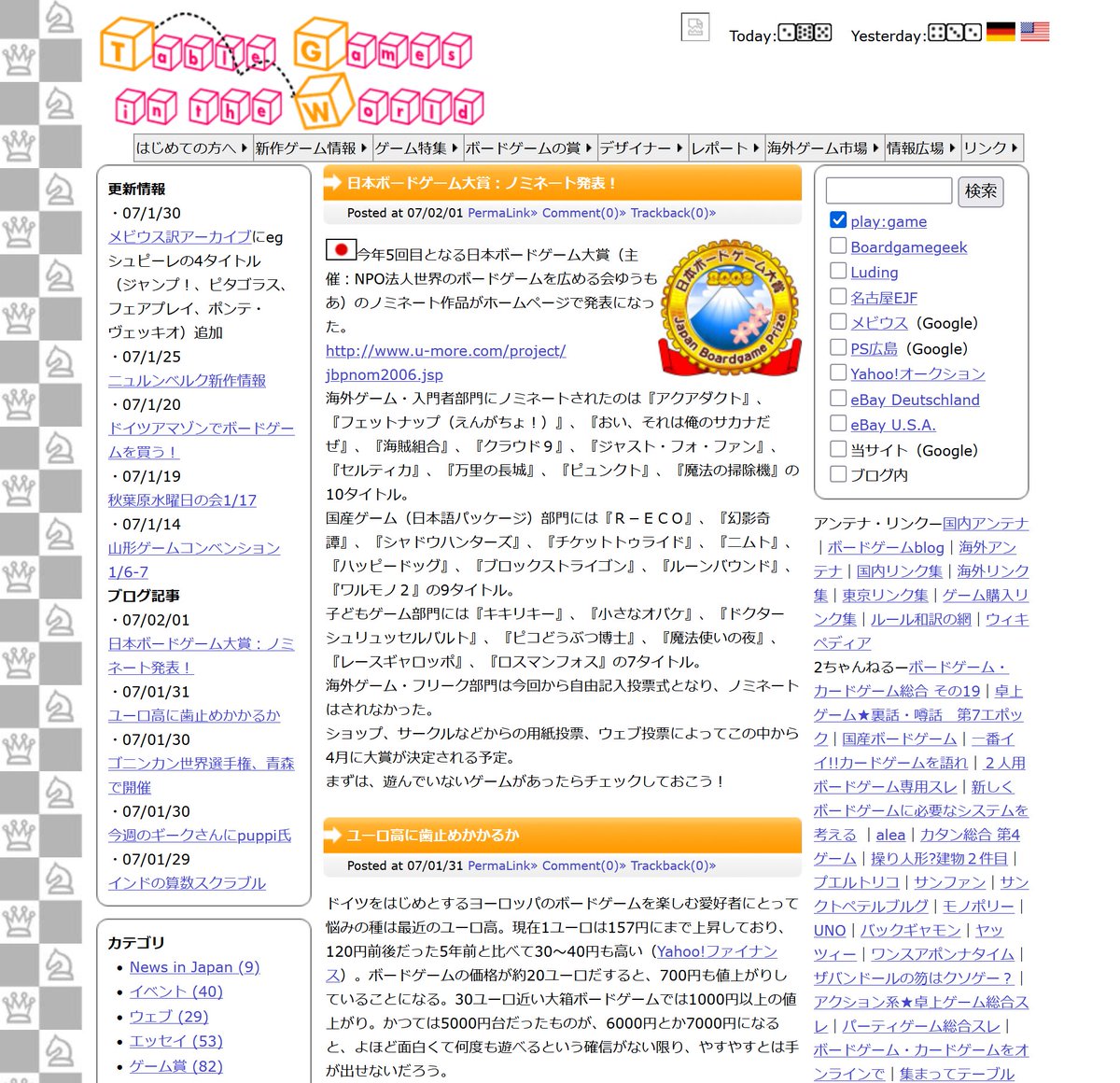Check the eBay U.S.A. checkbox
Screen dimensions: 1120x1083
(x=838, y=423)
